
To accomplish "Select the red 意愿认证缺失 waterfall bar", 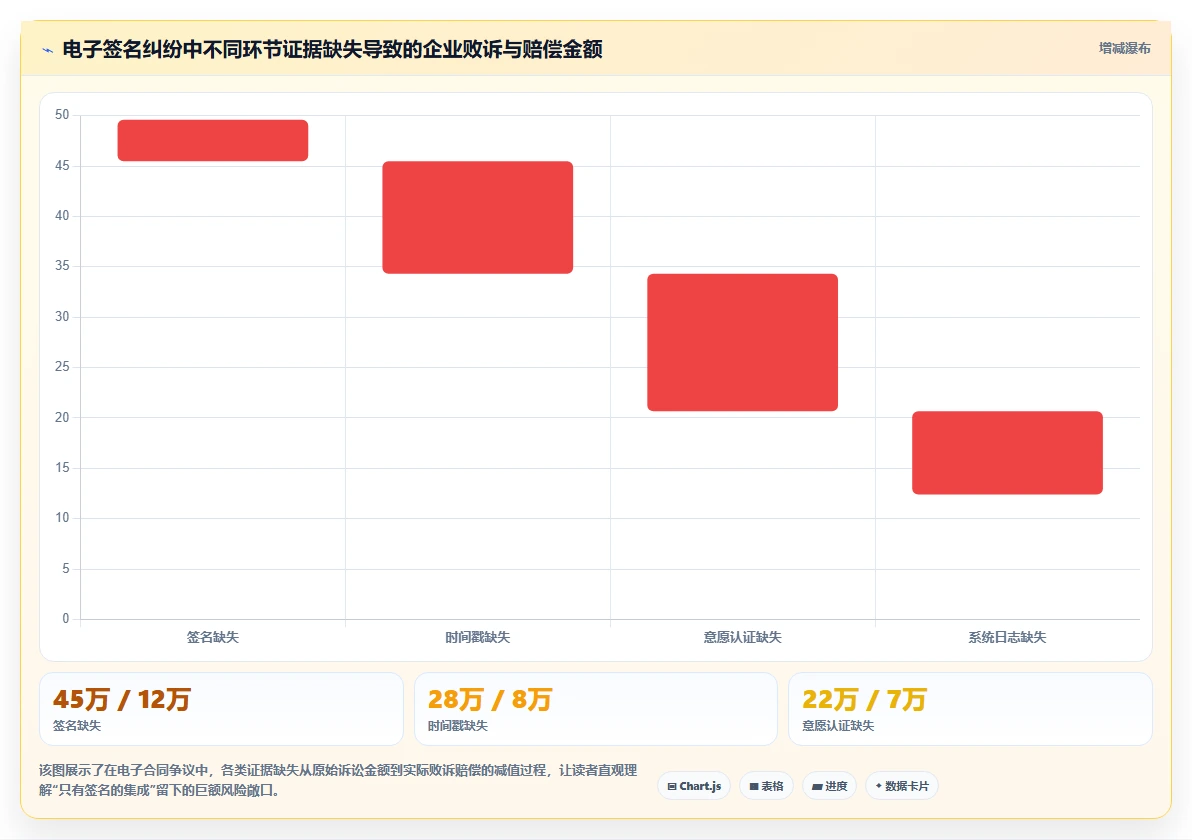I will [x=742, y=342].
